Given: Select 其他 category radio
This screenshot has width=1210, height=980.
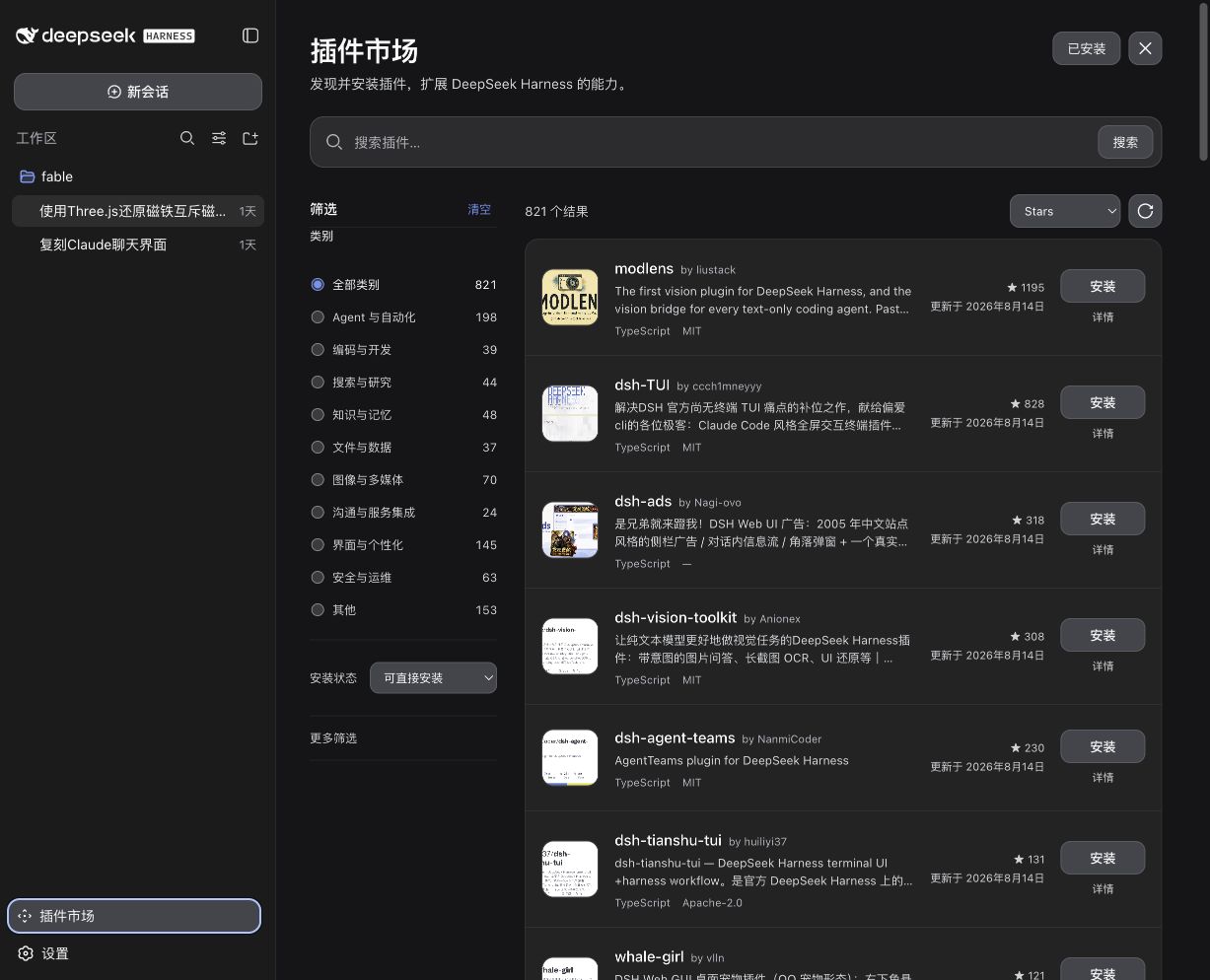Looking at the screenshot, I should click(318, 609).
